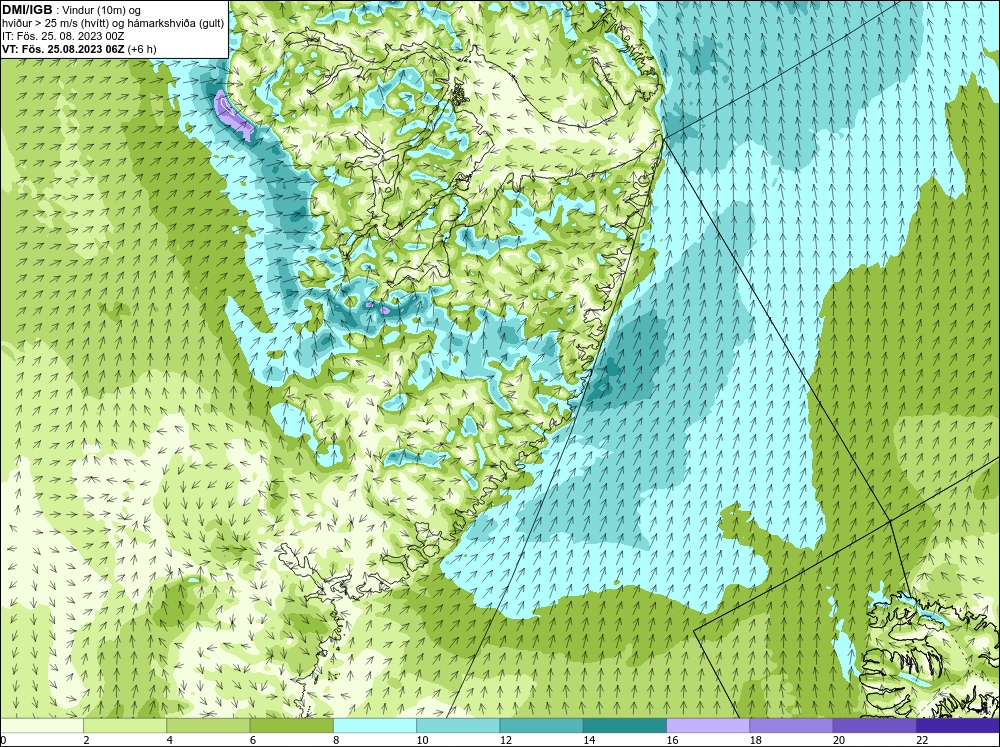Click the "6" label on the color scale
Viewport: 1000px width, 747px height.
pos(253,740)
